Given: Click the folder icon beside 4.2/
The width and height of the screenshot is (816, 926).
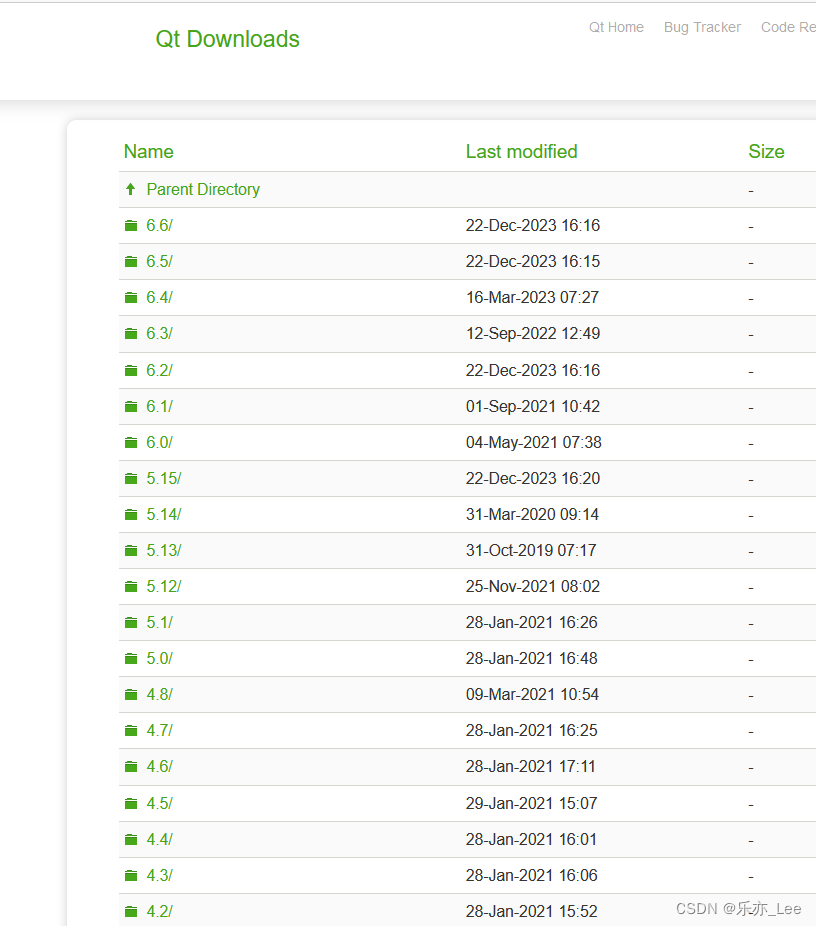Looking at the screenshot, I should pos(131,912).
